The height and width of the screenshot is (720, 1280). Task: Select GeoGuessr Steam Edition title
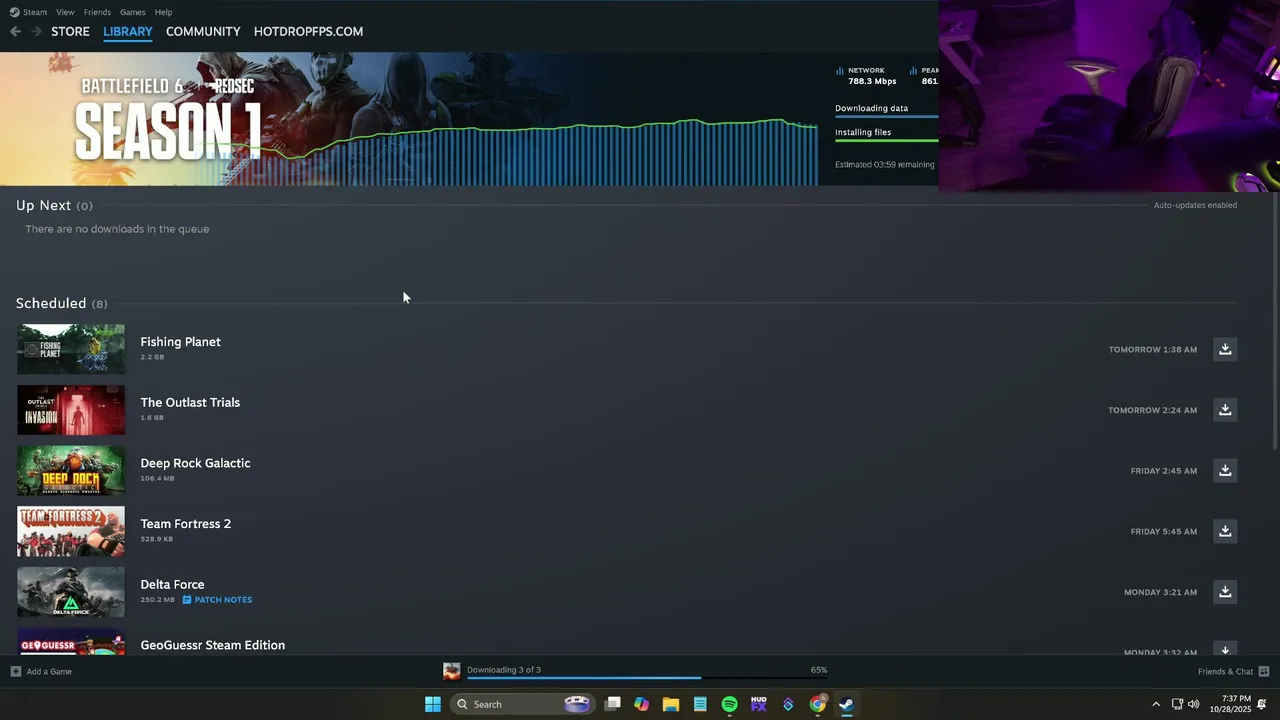coord(212,645)
